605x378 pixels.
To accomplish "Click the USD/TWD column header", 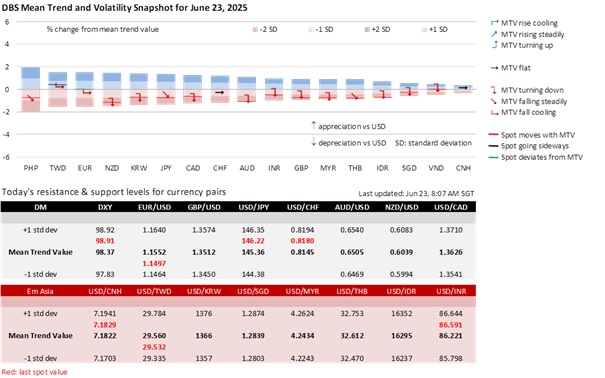I will point(154,291).
